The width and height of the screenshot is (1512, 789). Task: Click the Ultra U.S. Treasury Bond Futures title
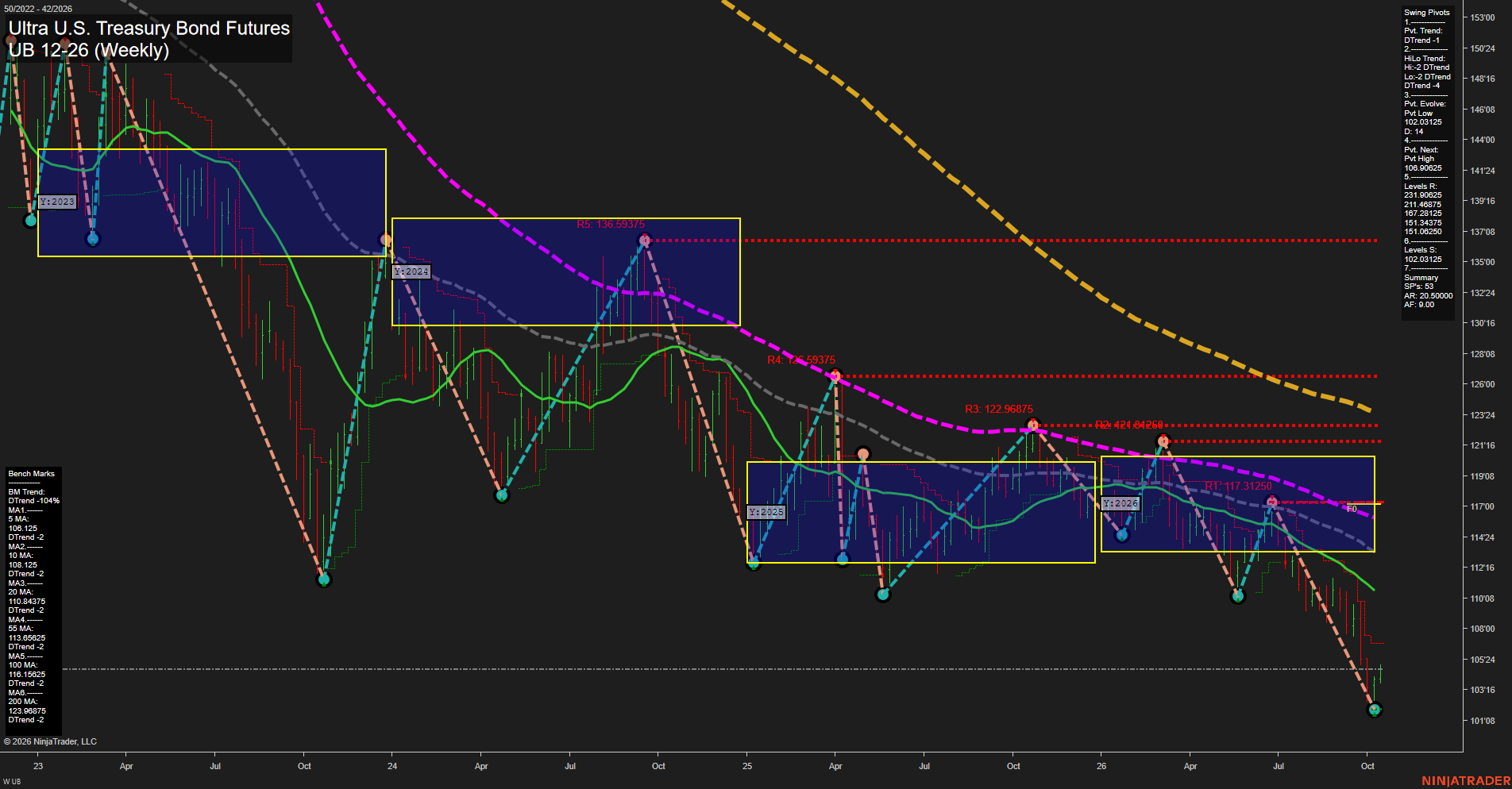pos(149,28)
